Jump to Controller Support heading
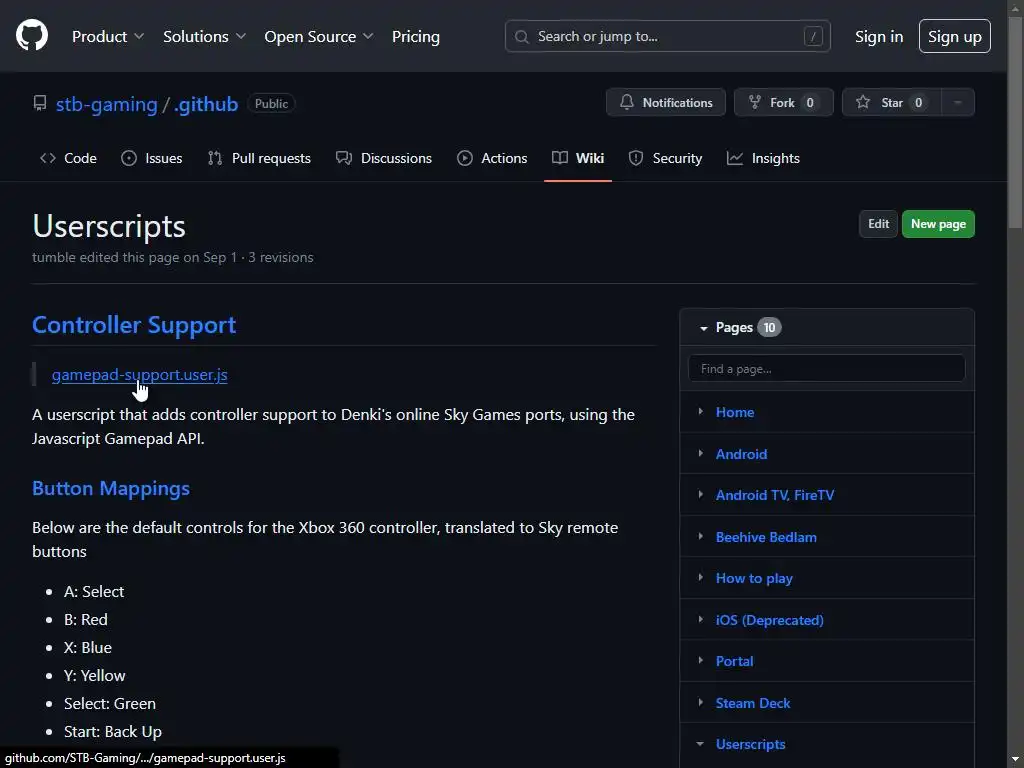The height and width of the screenshot is (768, 1024). [x=134, y=325]
